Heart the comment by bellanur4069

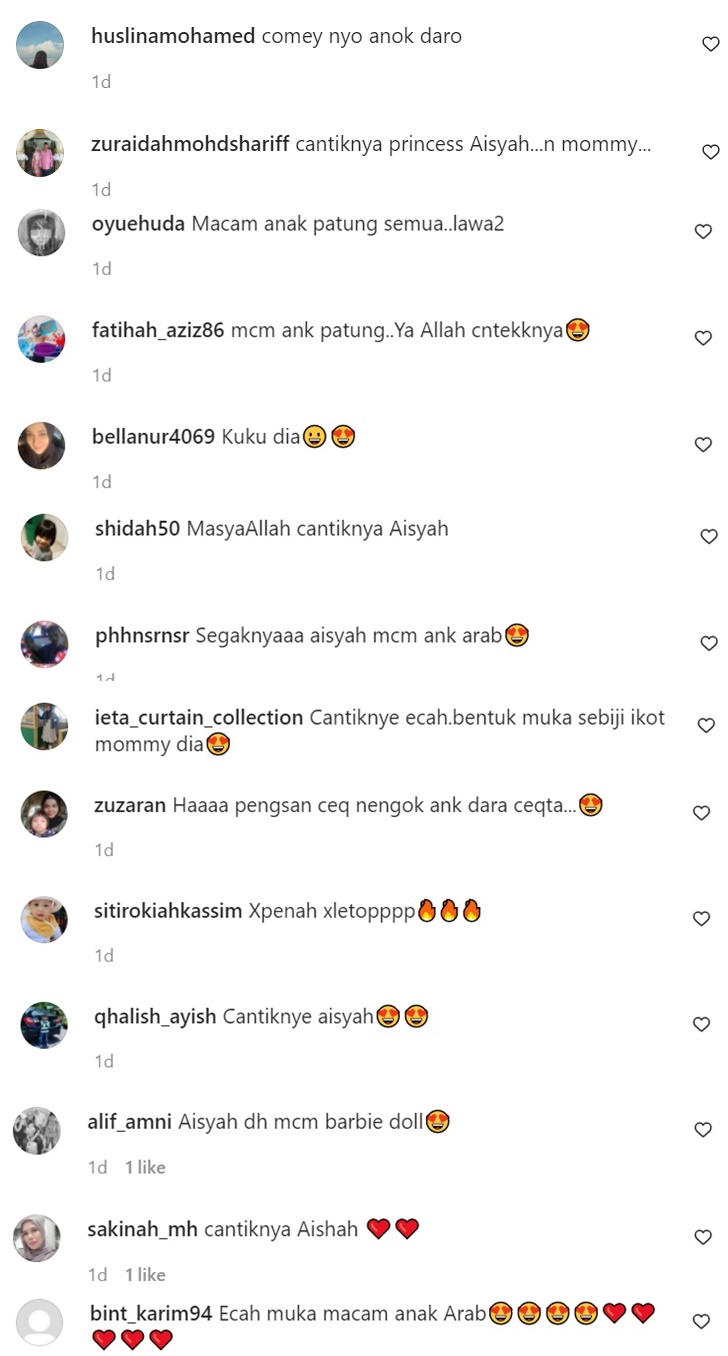tap(703, 444)
